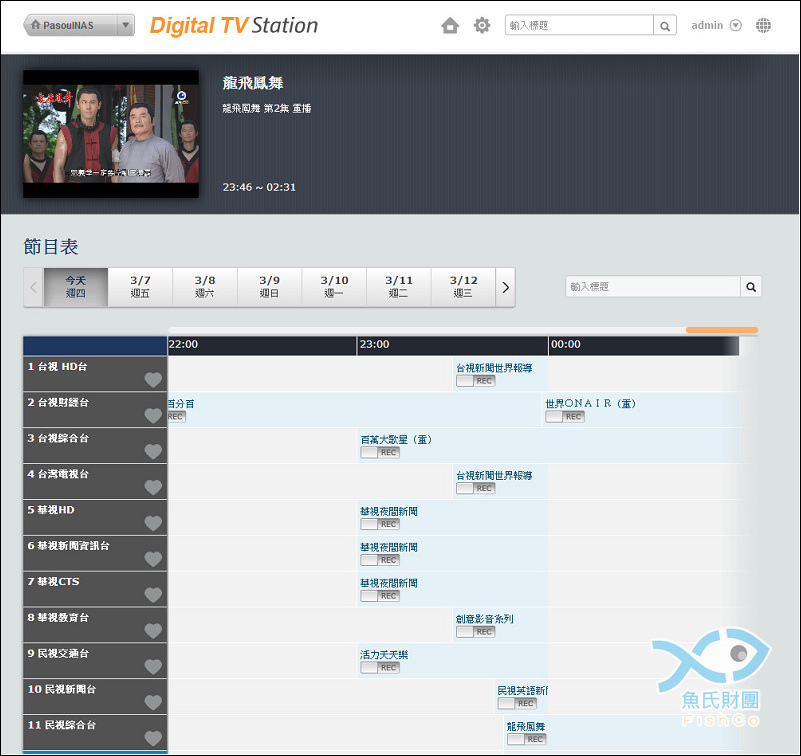Open program 世界ONAIR (重) details

click(x=590, y=404)
